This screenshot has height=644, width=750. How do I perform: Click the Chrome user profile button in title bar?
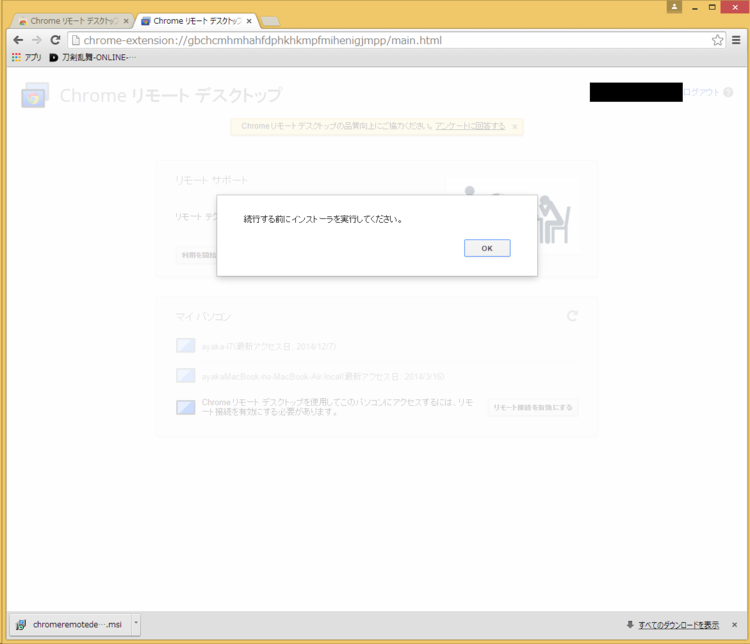[x=674, y=7]
